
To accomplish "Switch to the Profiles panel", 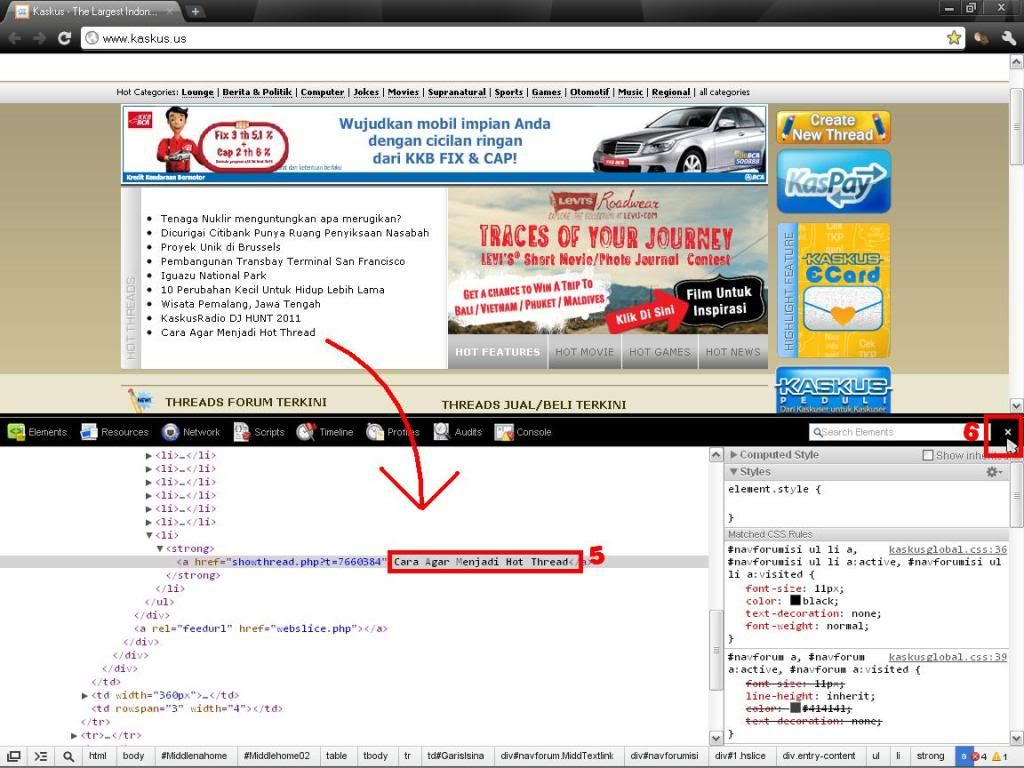I will pyautogui.click(x=392, y=432).
